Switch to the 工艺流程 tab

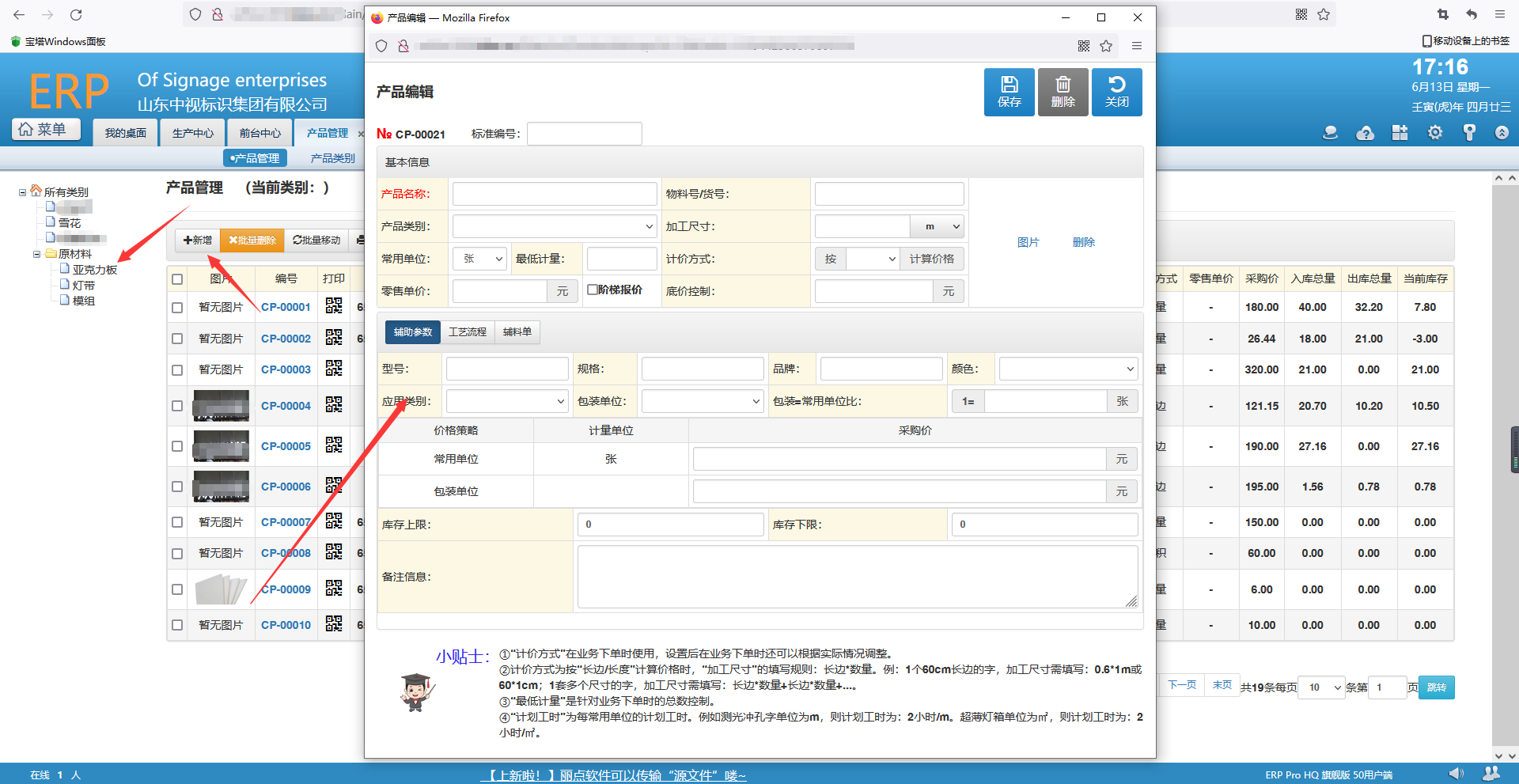click(x=468, y=332)
